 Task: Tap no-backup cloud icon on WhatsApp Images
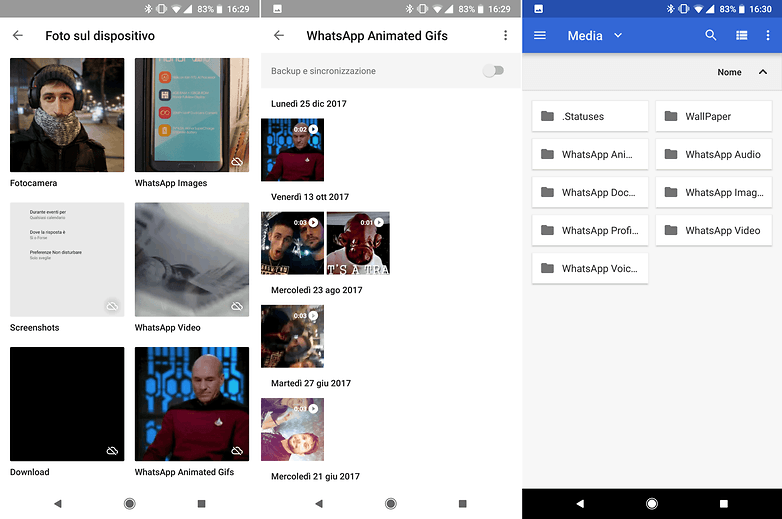(237, 162)
